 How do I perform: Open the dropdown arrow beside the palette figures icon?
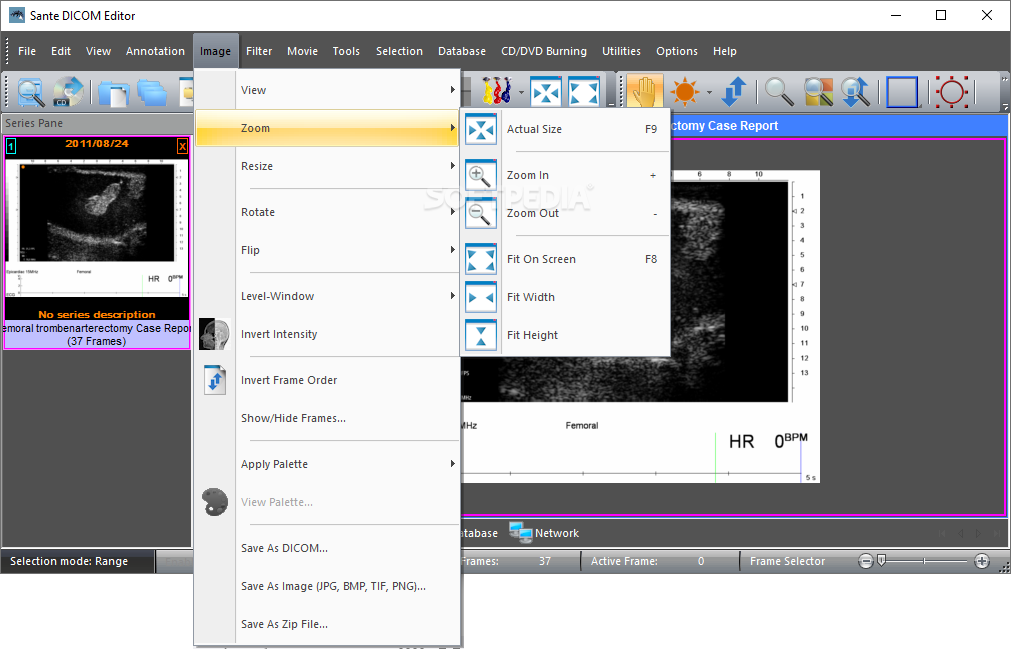pos(521,92)
